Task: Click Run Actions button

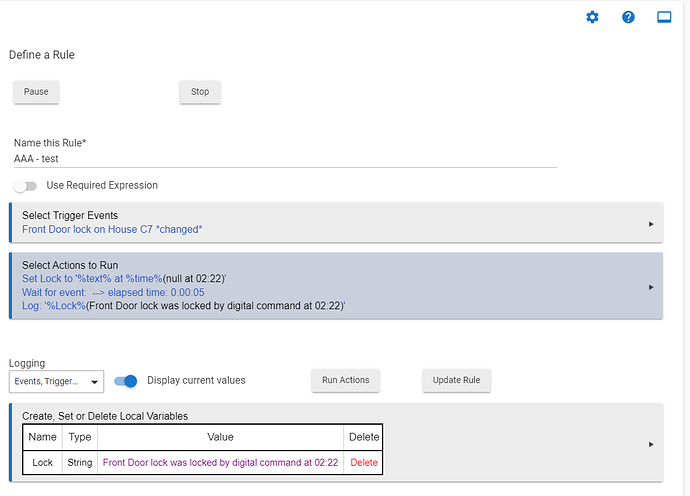Action: coord(345,380)
